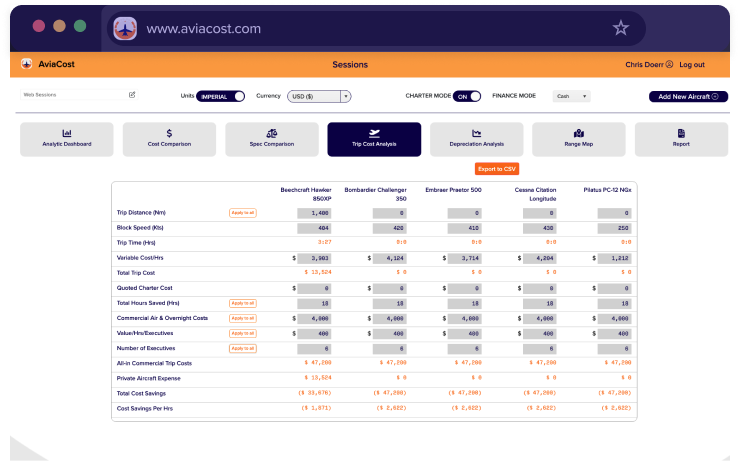Open the Cost Comparison tab

click(x=169, y=139)
